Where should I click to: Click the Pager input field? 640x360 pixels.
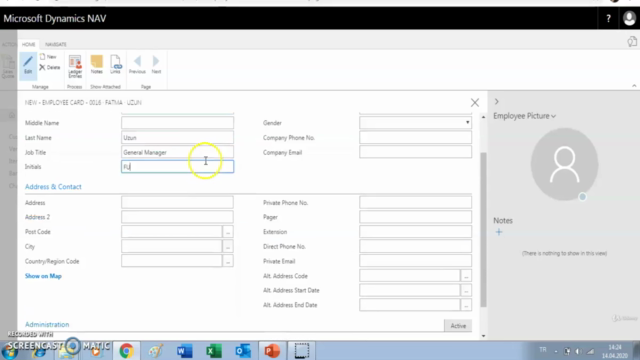click(x=416, y=217)
